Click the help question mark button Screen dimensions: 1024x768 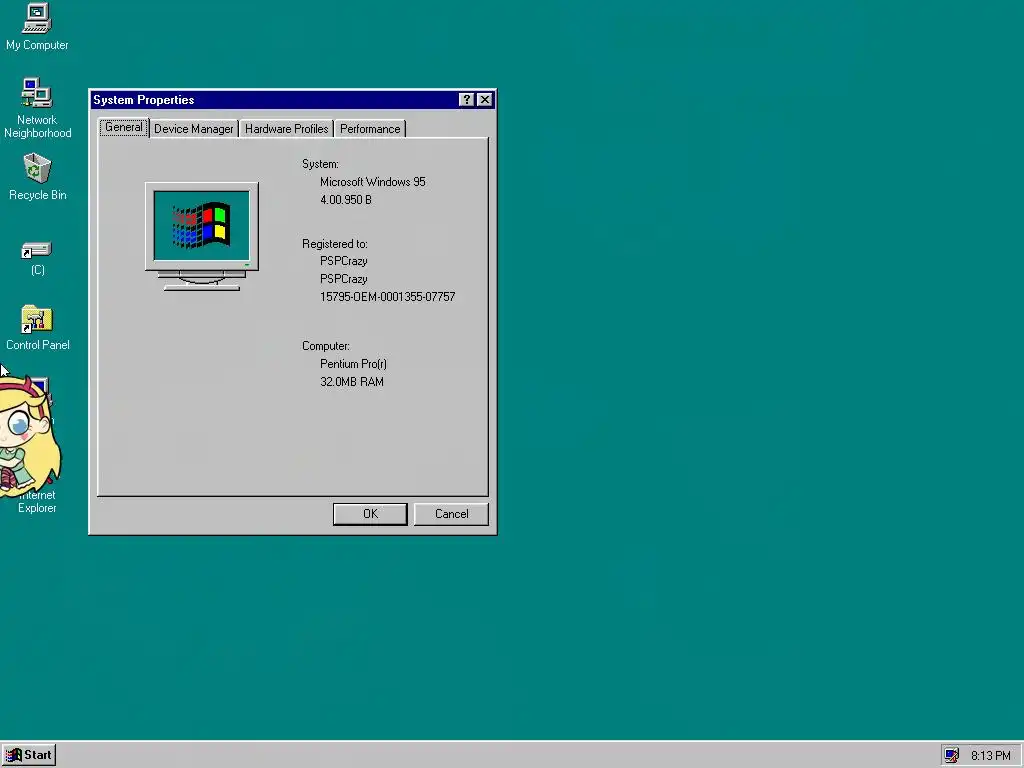(x=466, y=99)
